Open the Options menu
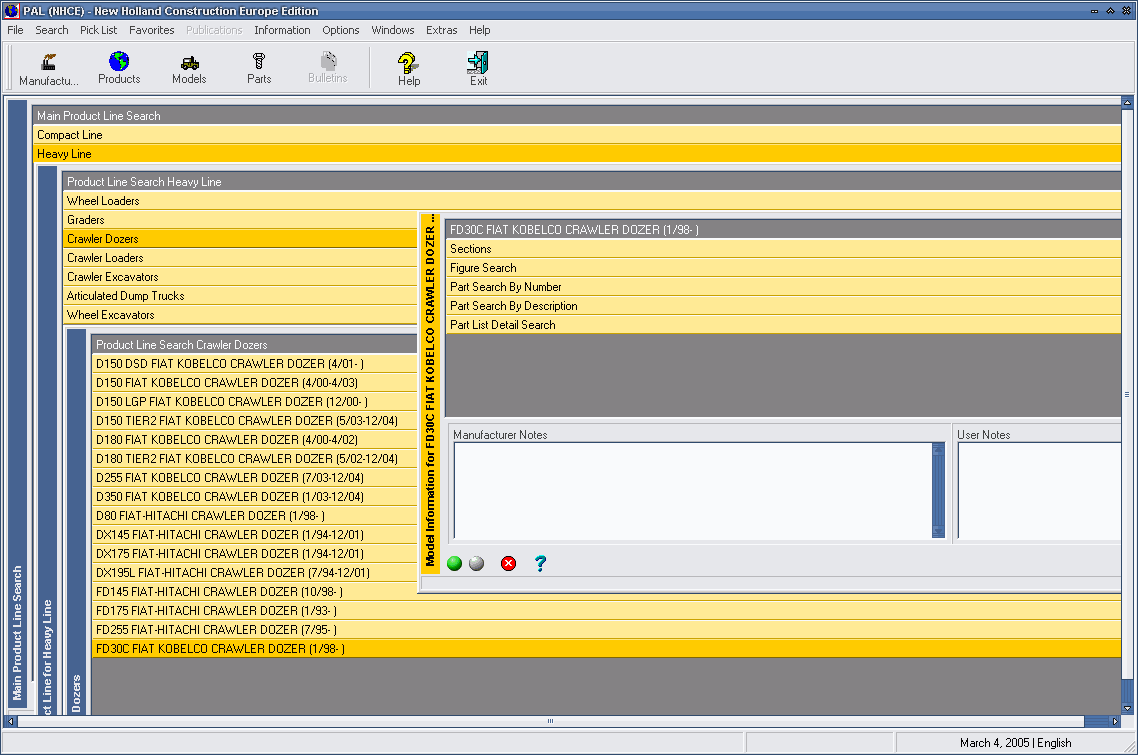1138x755 pixels. (340, 30)
